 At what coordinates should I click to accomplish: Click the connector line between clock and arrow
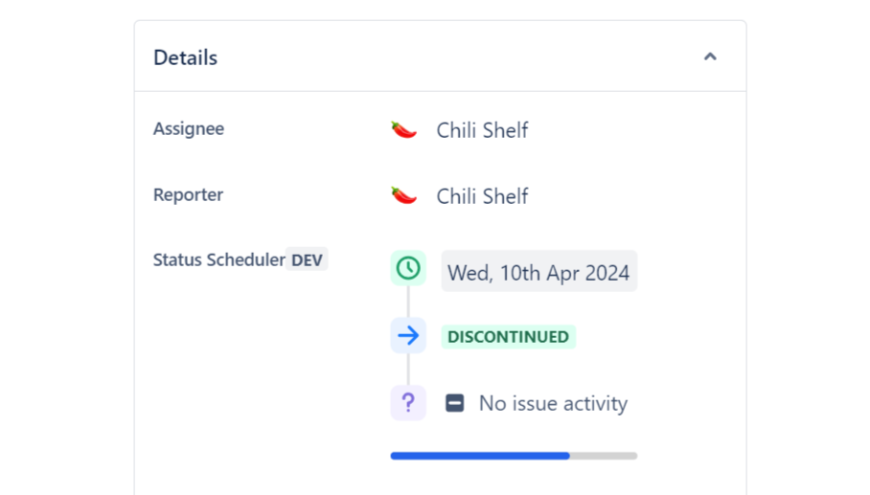coord(408,302)
